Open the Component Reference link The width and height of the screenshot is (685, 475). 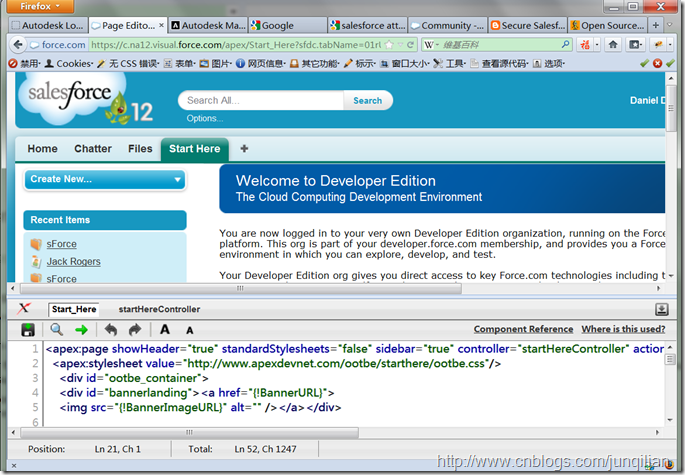pos(523,329)
